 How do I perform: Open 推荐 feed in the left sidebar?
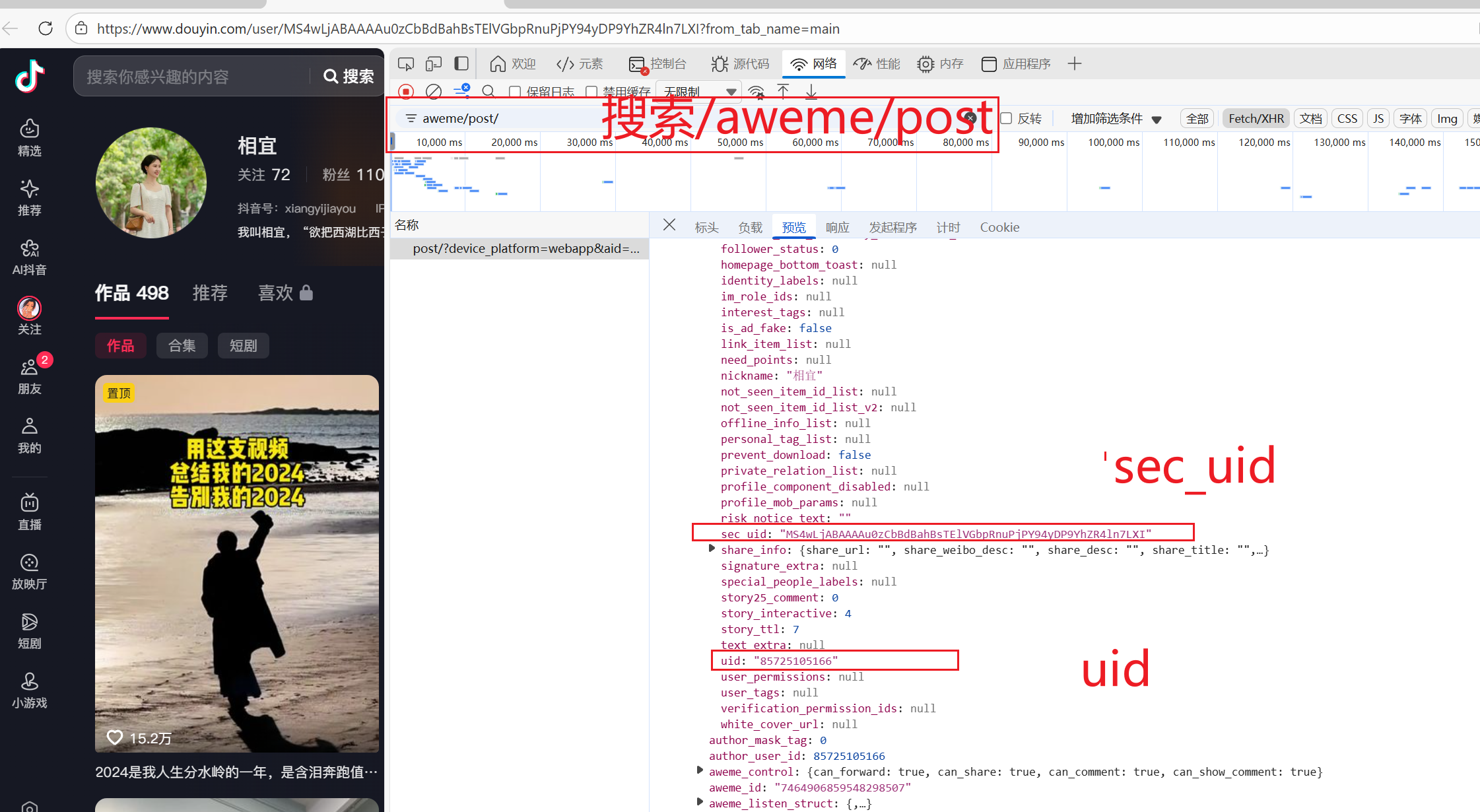30,197
